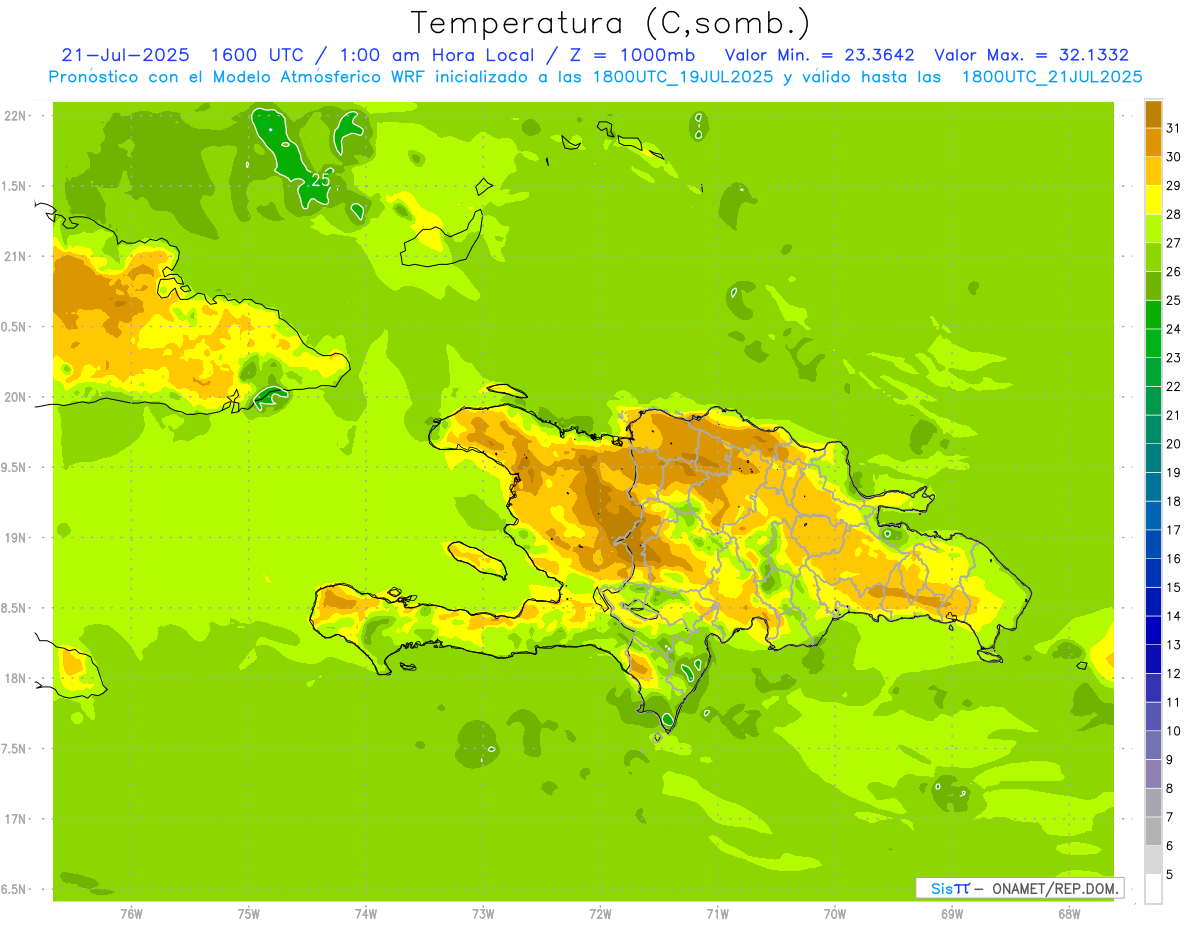Click the "20N" latitude axis label
This screenshot has width=1200, height=927.
(x=16, y=397)
